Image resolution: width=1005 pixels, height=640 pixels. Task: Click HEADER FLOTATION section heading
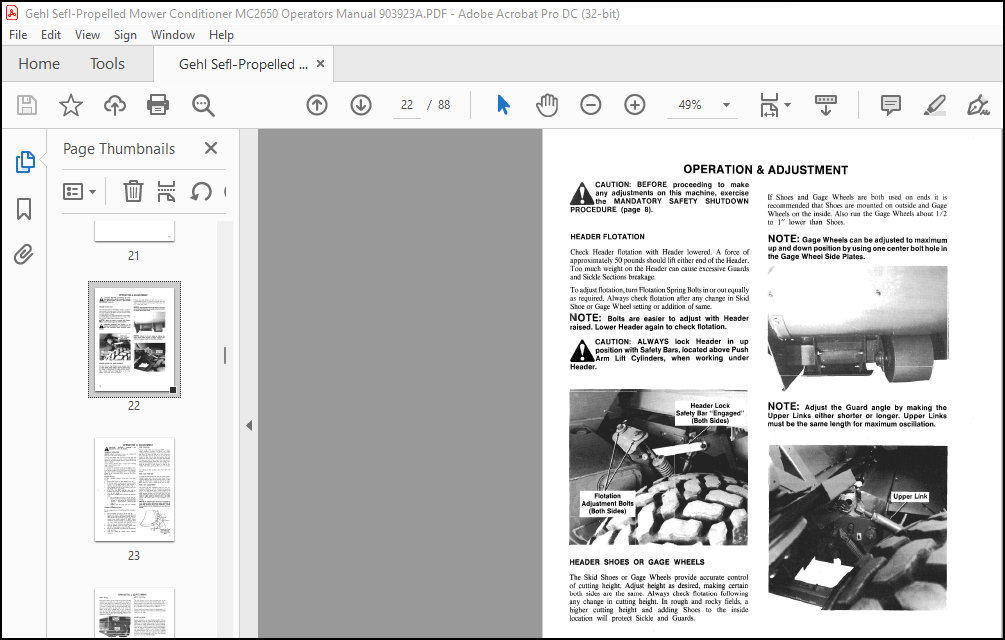[x=607, y=236]
